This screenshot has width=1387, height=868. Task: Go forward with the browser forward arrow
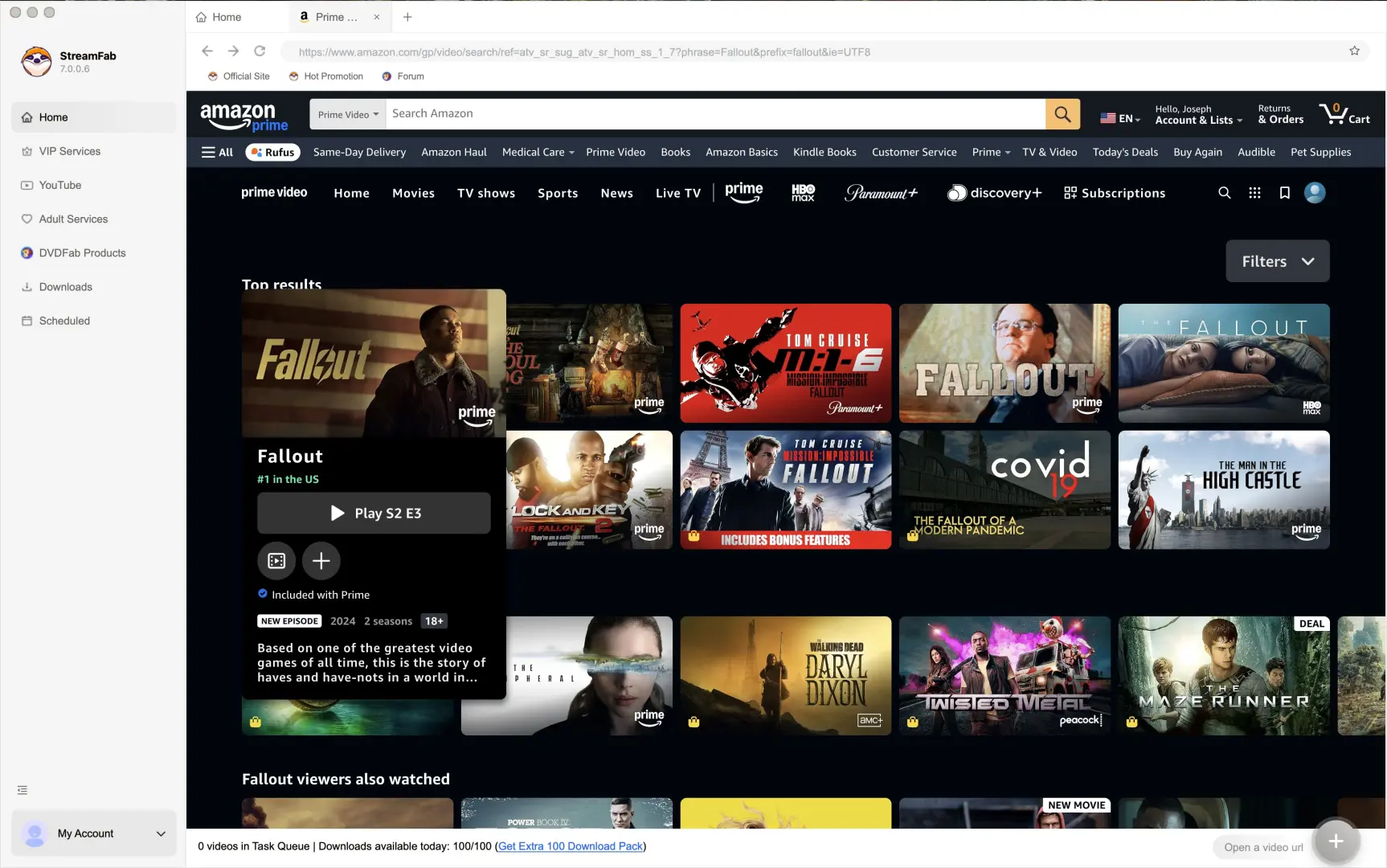coord(233,51)
